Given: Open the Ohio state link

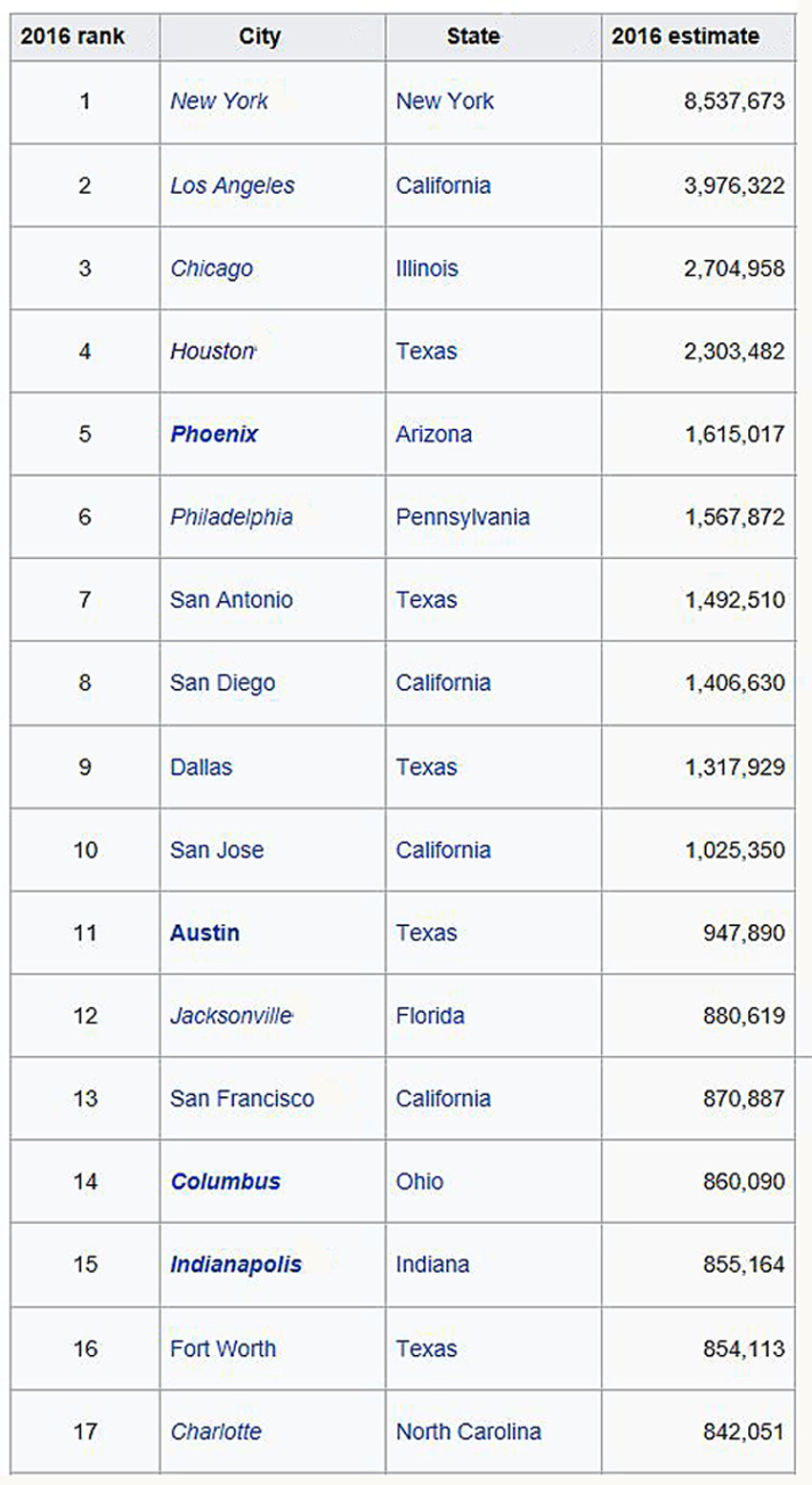Looking at the screenshot, I should [419, 1182].
